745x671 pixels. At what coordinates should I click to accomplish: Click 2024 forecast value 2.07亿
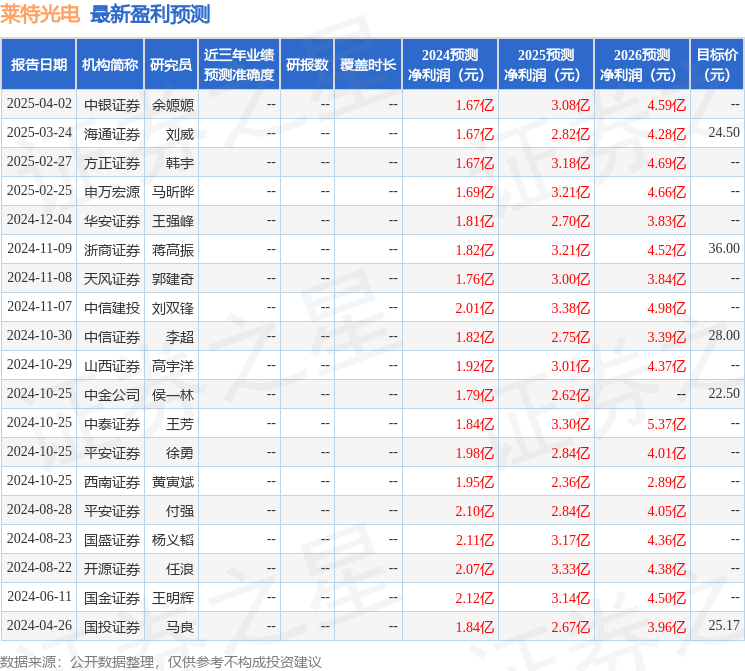(475, 569)
